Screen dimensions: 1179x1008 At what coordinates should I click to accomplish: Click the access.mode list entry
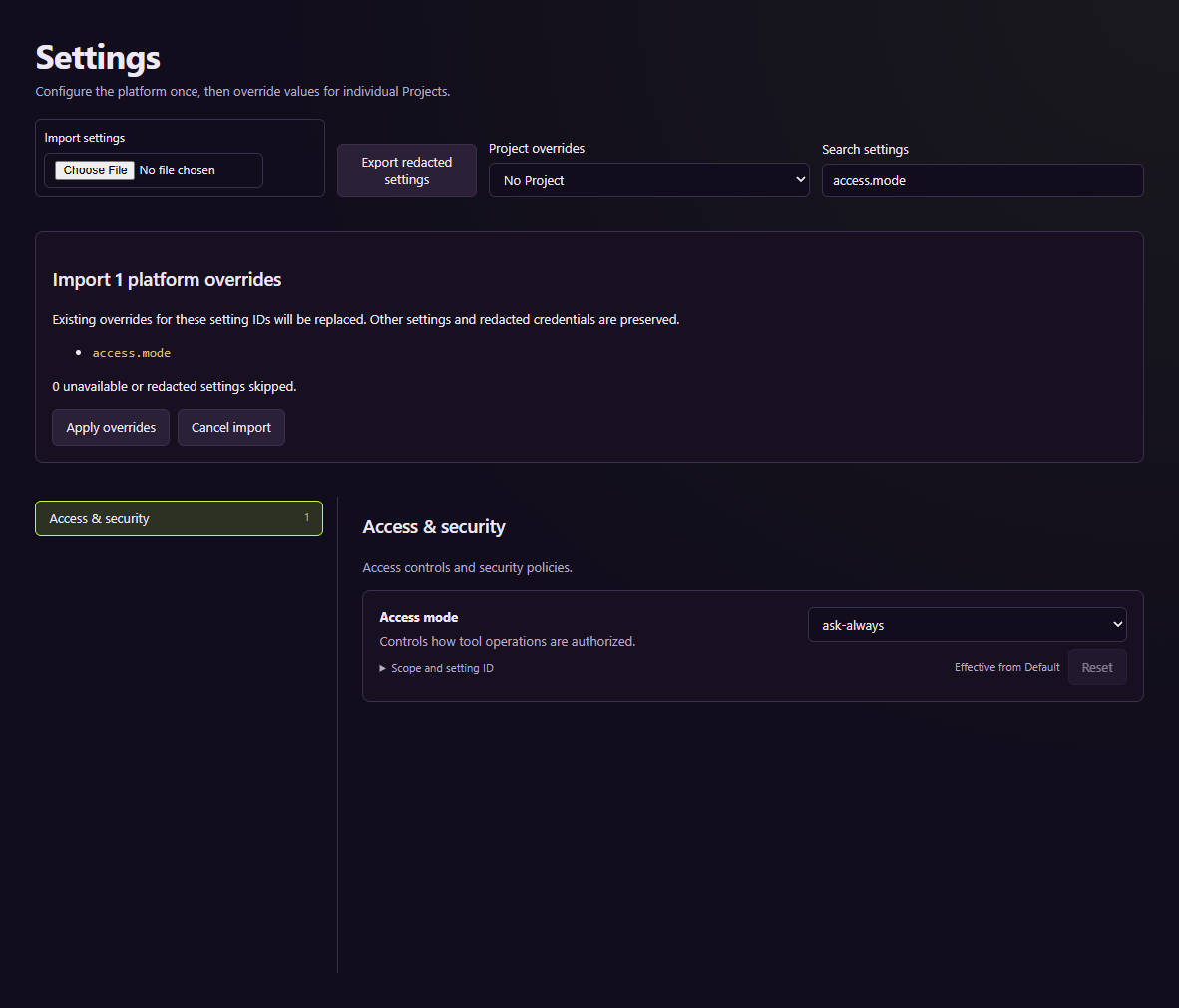point(132,353)
